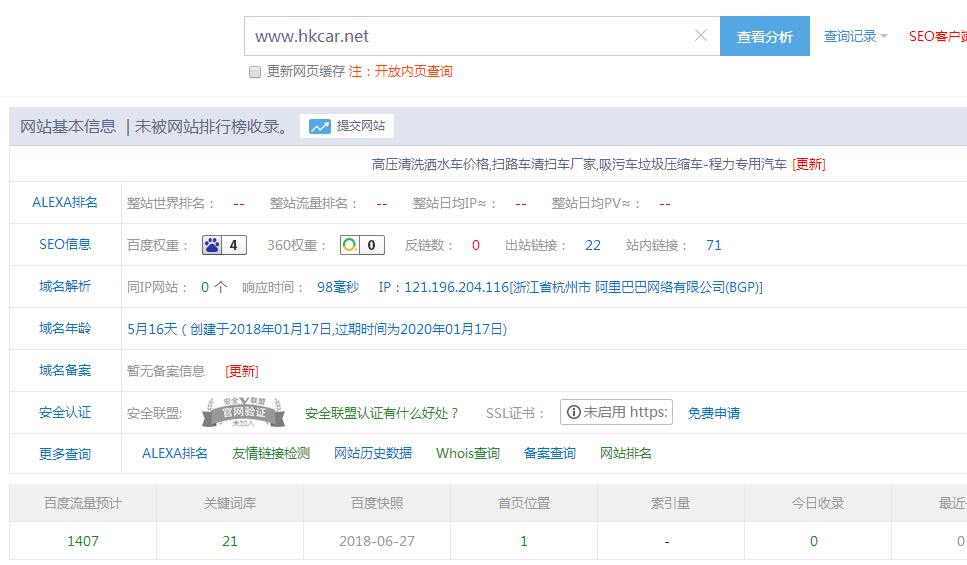Enable the 更新网页缓存 checkbox
This screenshot has width=967, height=565.
pos(255,72)
